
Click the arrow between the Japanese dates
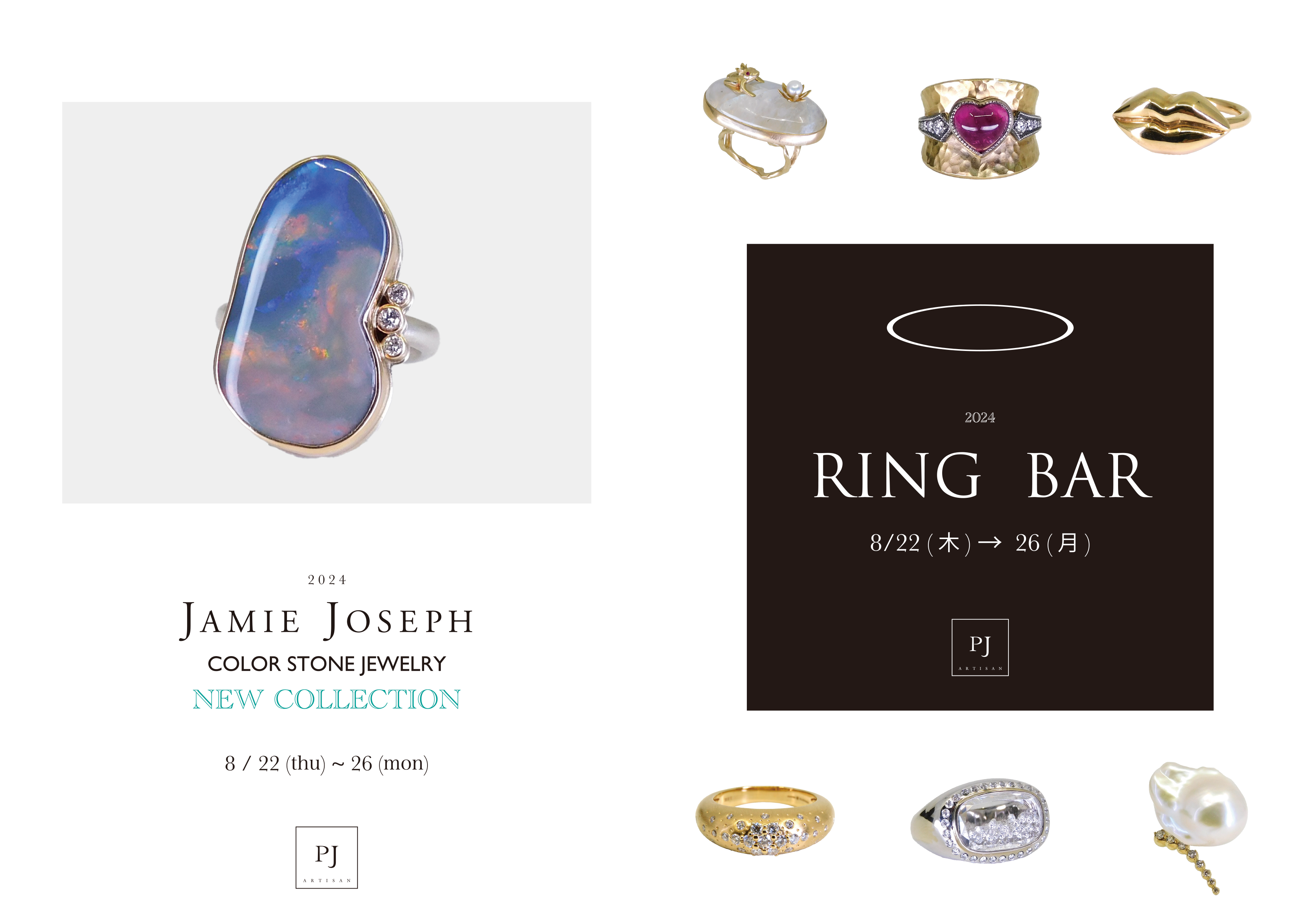point(989,543)
